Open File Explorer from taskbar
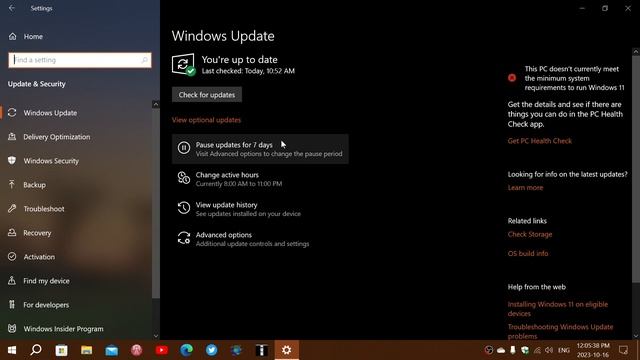Screen dimensions: 640x360 click(86, 350)
